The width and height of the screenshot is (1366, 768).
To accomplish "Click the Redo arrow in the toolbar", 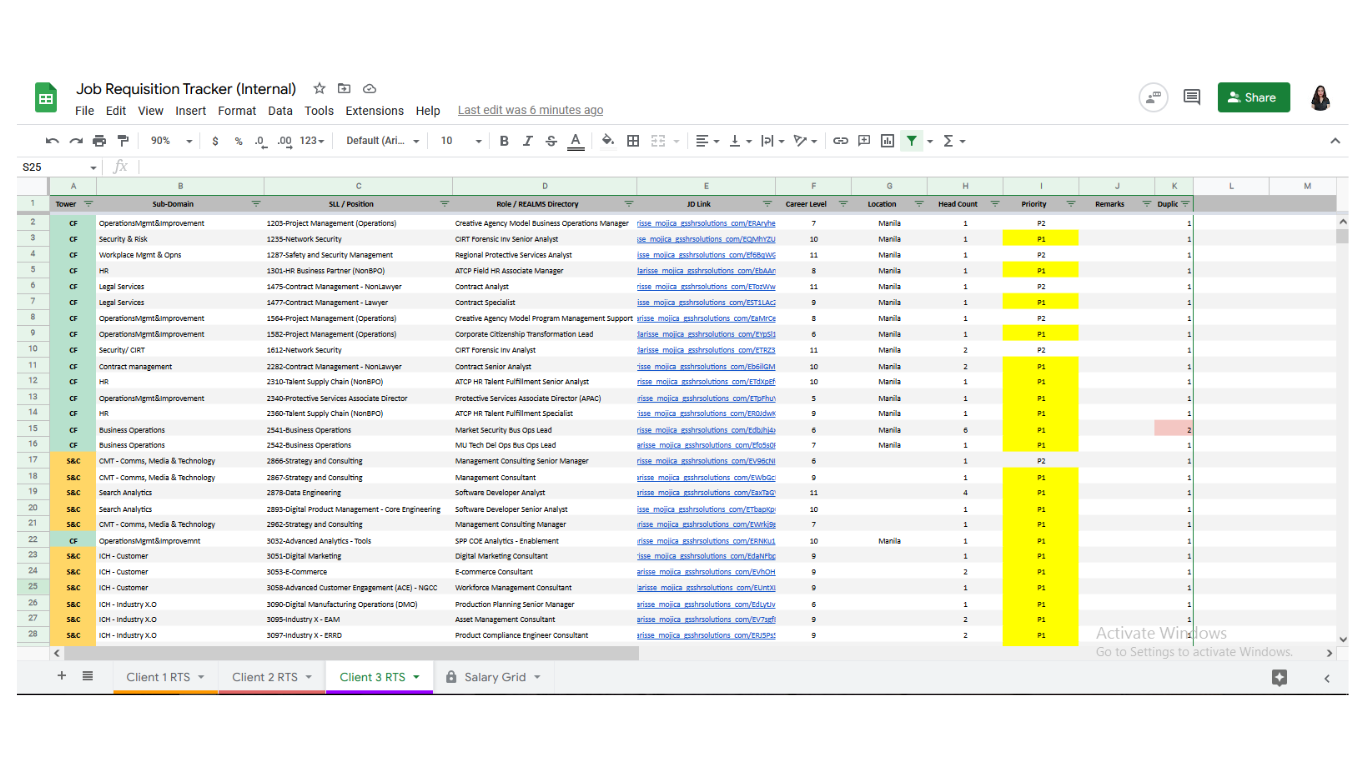I will click(x=76, y=141).
